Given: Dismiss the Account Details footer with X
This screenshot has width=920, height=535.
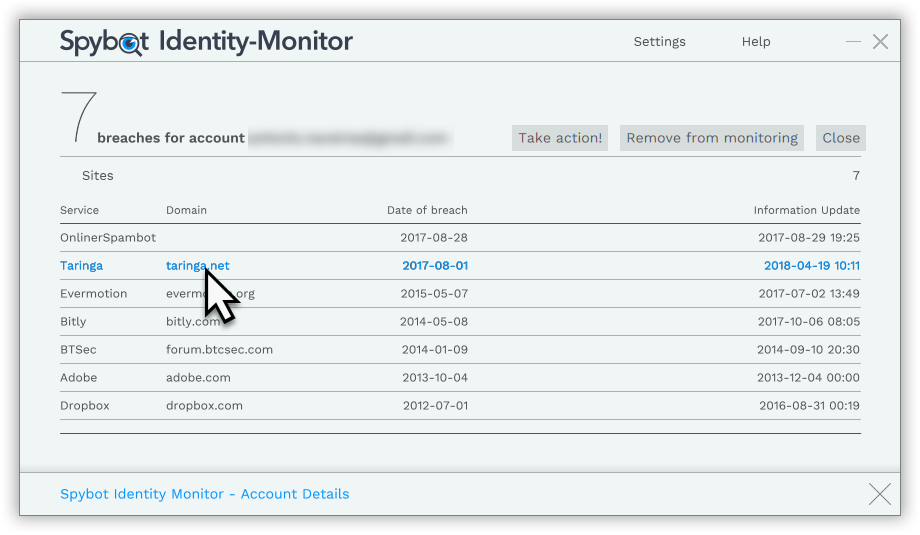Looking at the screenshot, I should pyautogui.click(x=880, y=494).
